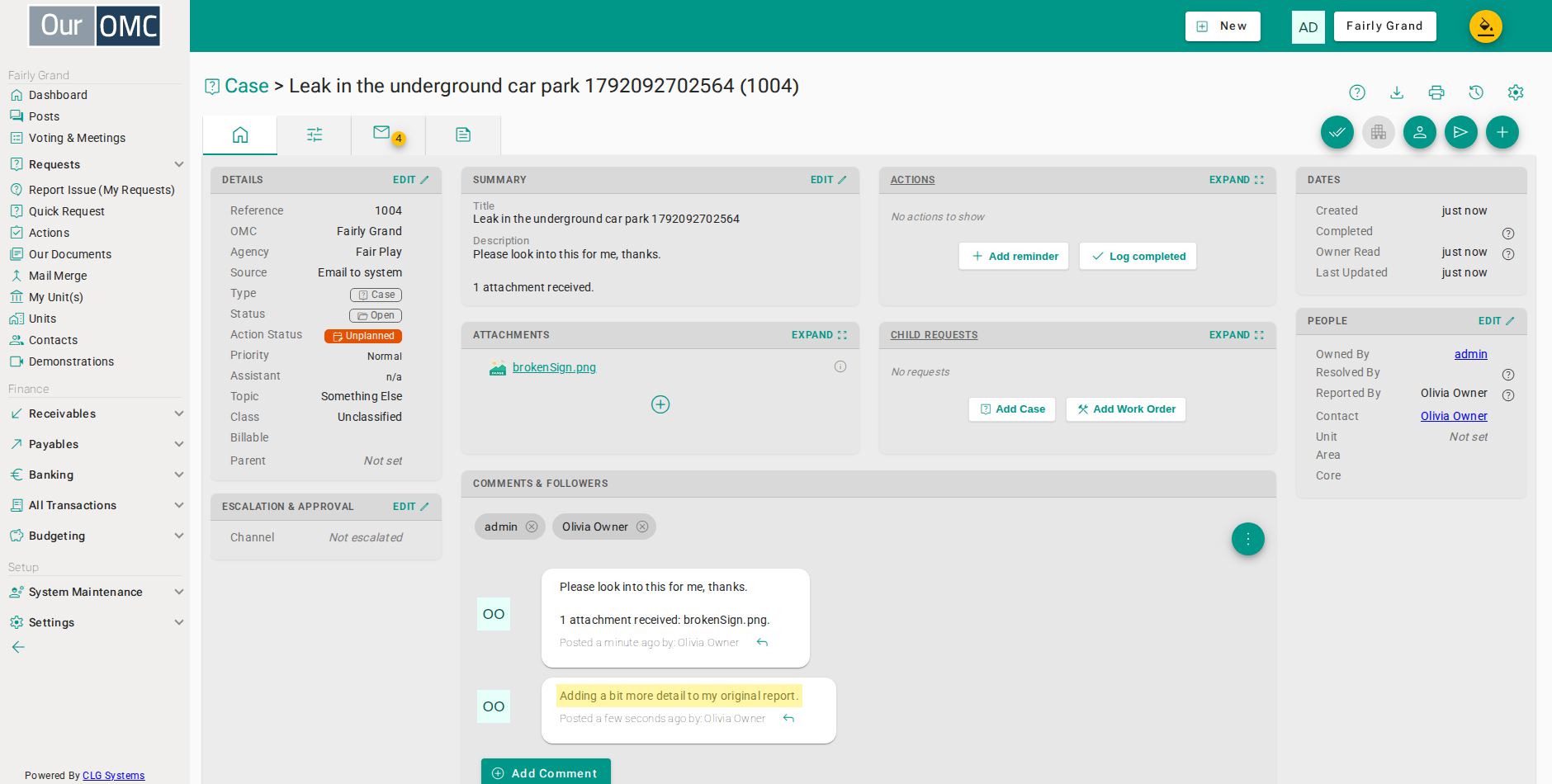Open the settings sliders tab
1552x784 pixels.
point(315,135)
